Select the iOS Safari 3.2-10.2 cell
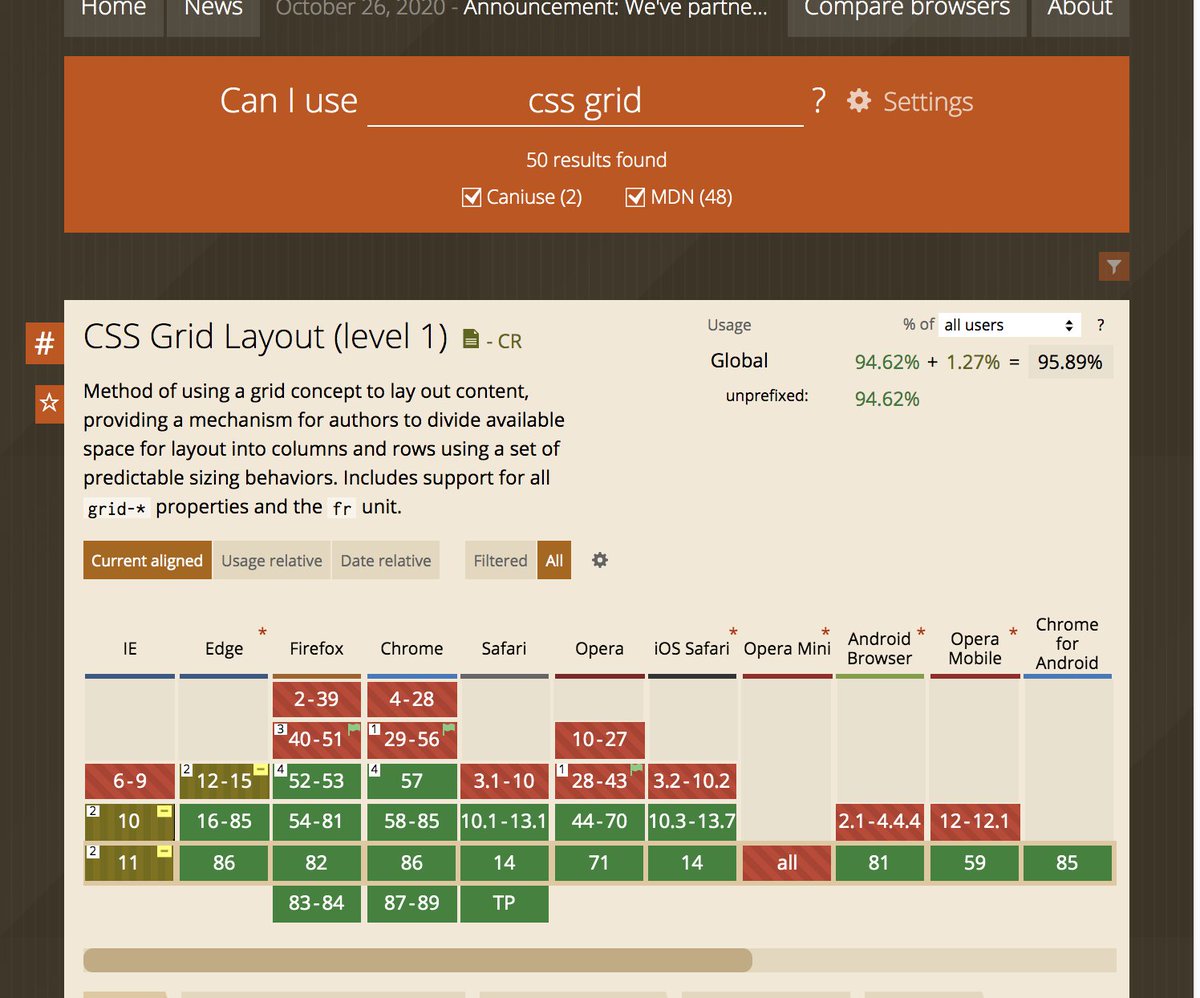This screenshot has width=1200, height=998. (692, 781)
